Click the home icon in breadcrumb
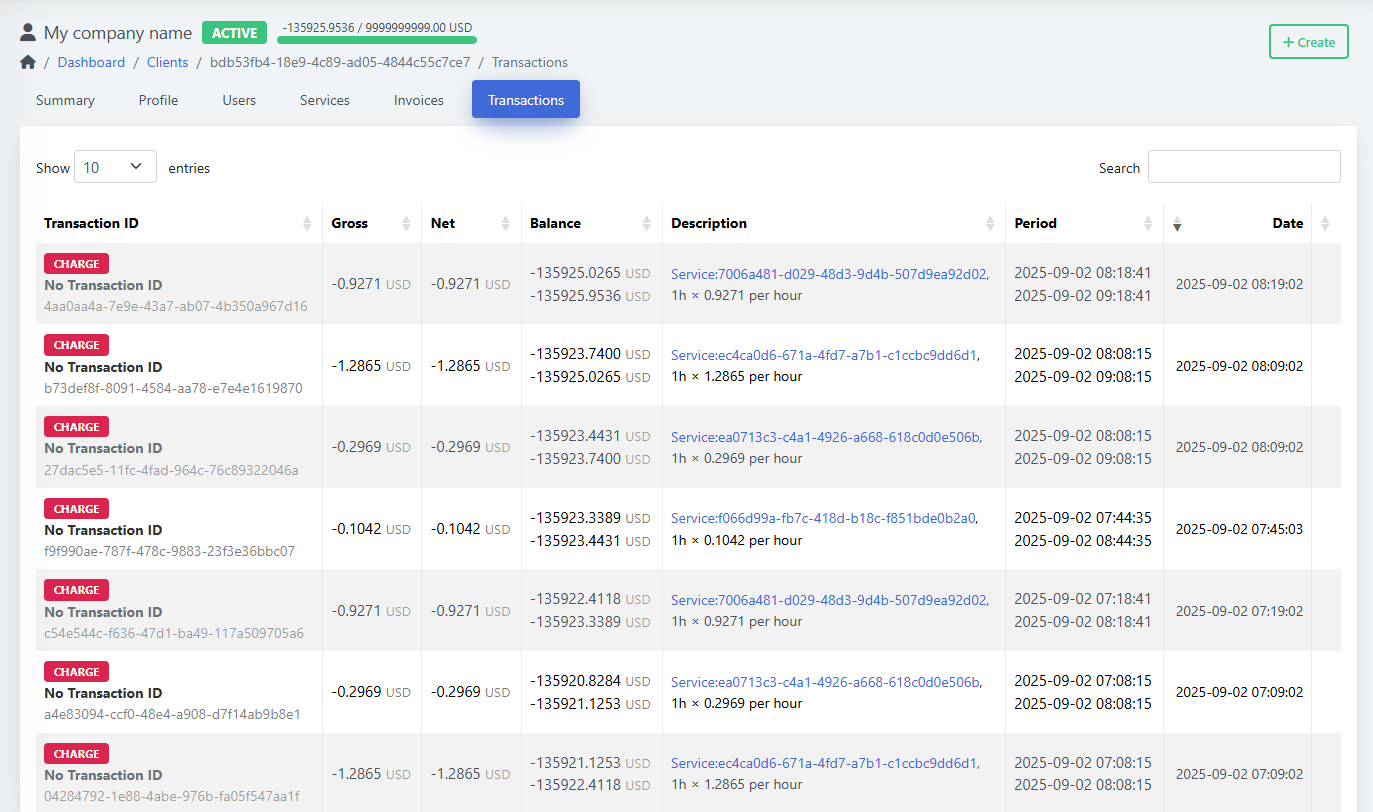Viewport: 1373px width, 812px height. [28, 62]
